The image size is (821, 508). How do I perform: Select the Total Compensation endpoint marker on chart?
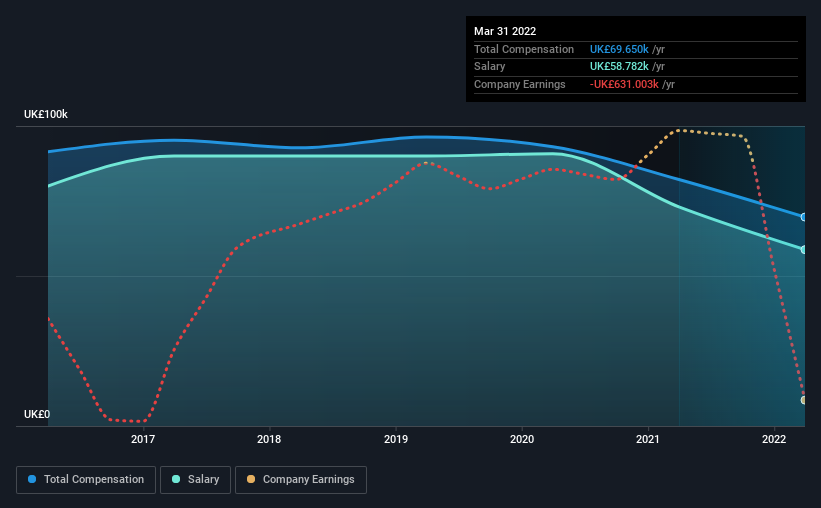tap(804, 217)
